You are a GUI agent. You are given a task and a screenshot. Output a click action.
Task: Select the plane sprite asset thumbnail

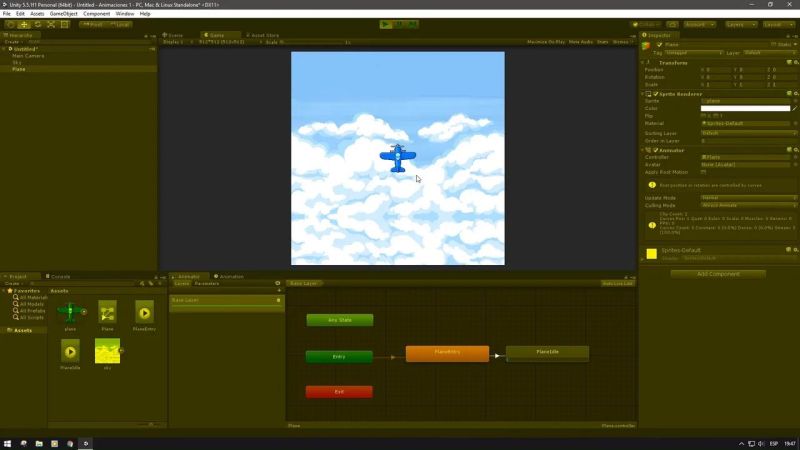pos(70,313)
